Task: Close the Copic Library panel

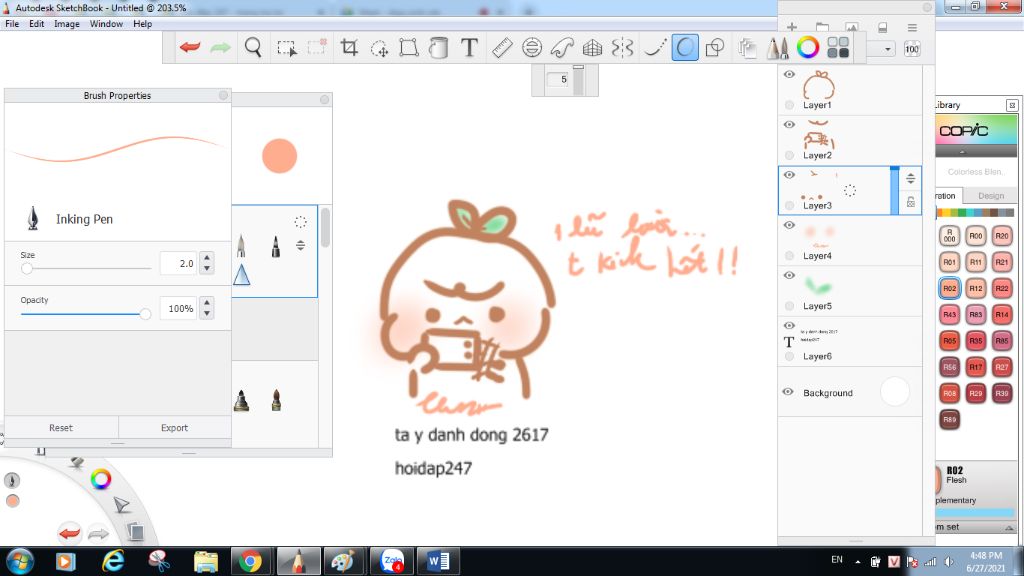Action: [x=1012, y=105]
